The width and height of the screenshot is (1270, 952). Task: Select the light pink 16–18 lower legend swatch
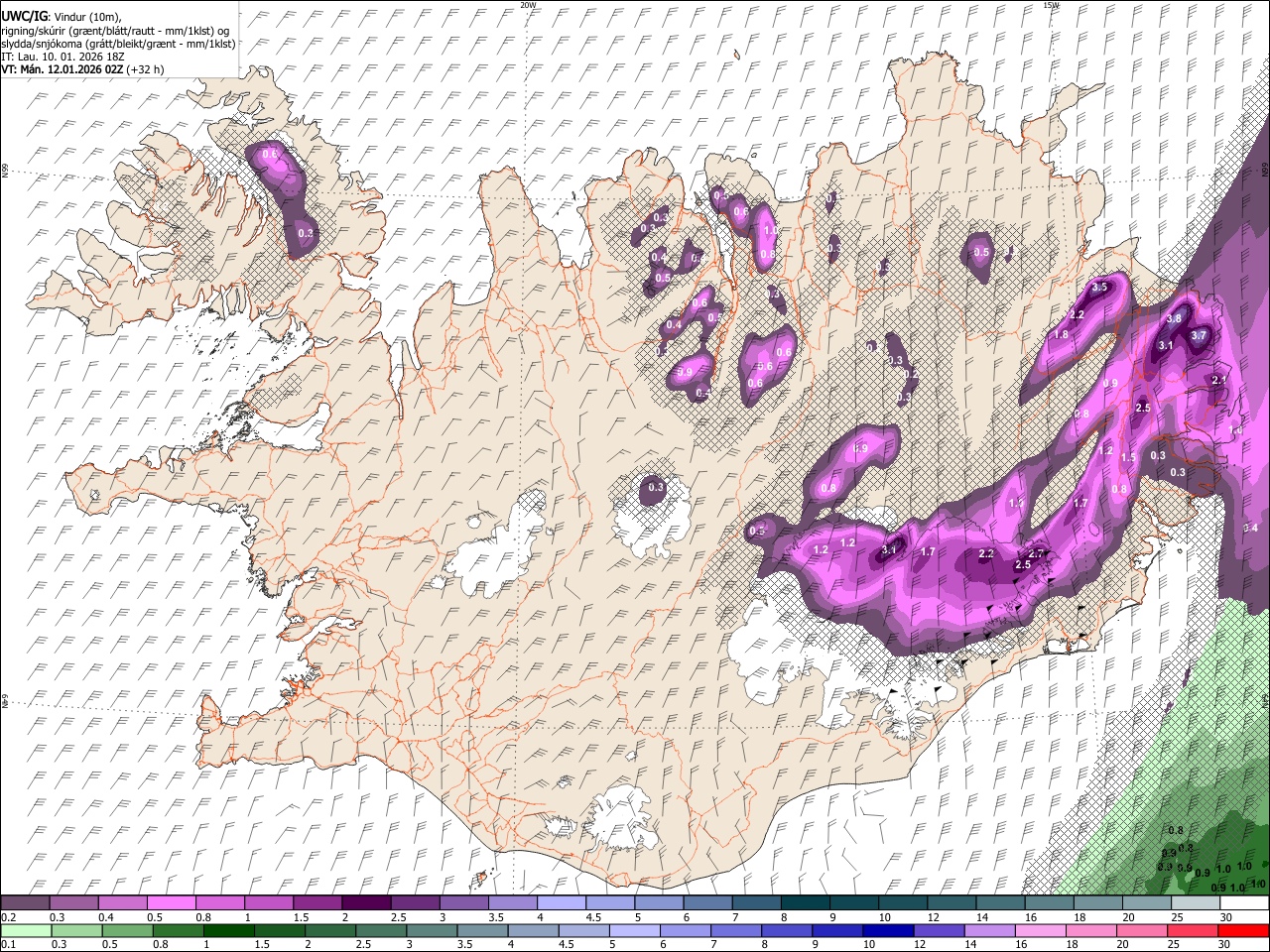(x=1040, y=930)
